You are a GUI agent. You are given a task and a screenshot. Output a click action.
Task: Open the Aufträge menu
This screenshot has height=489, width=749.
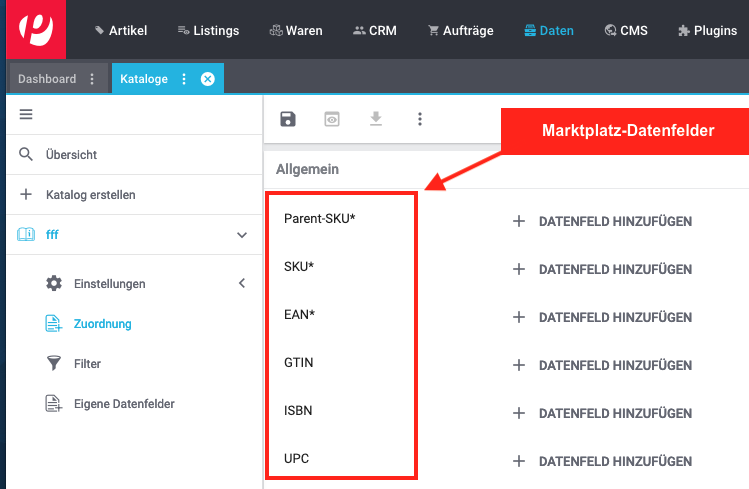tap(460, 31)
